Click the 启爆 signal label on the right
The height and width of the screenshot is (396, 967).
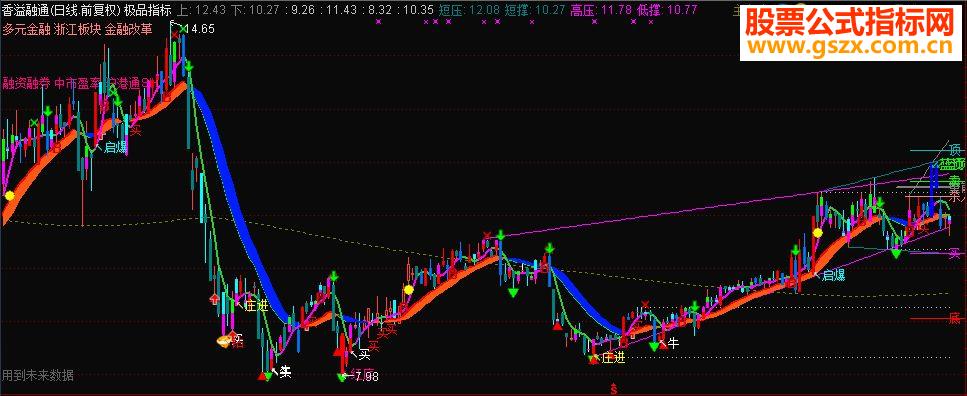(x=834, y=276)
